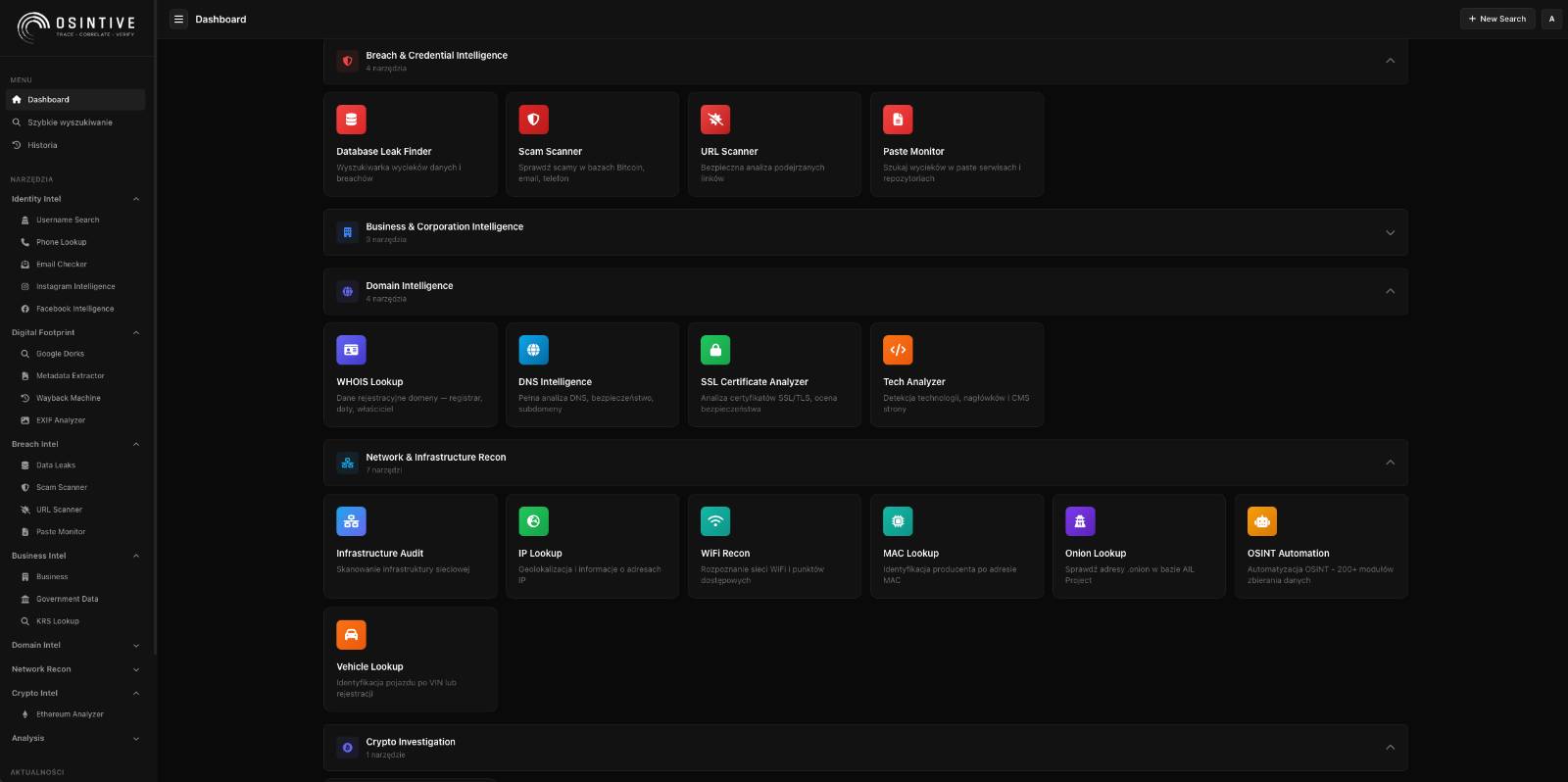Click the Ethereum Analyzer icon in sidebar
The image size is (1568, 782).
point(25,714)
